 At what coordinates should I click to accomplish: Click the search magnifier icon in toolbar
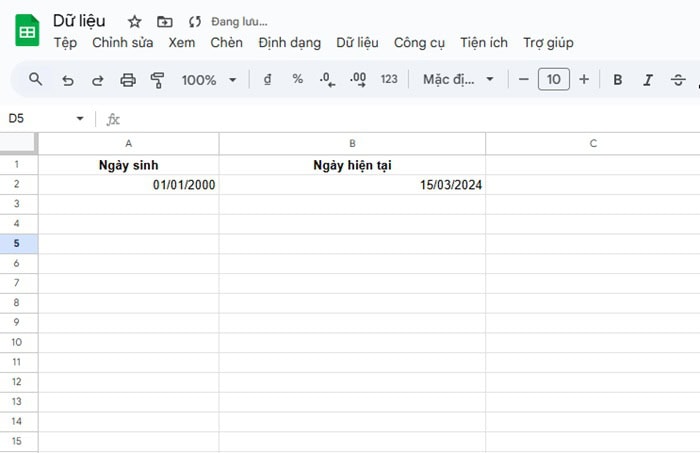(35, 79)
